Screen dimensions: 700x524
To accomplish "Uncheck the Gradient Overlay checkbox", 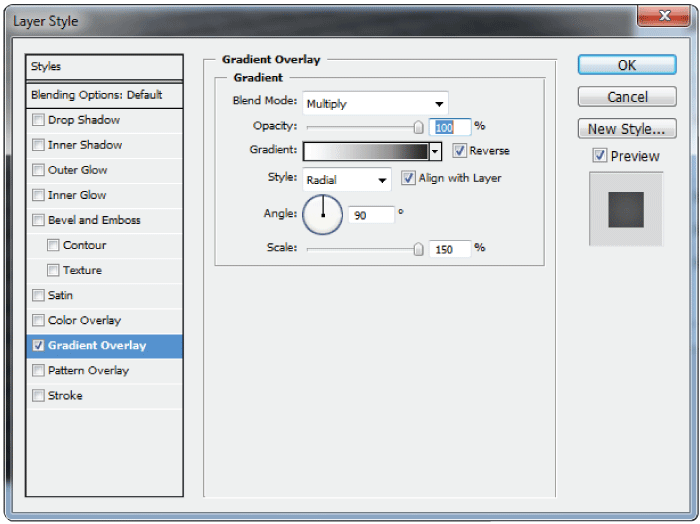I will (38, 345).
